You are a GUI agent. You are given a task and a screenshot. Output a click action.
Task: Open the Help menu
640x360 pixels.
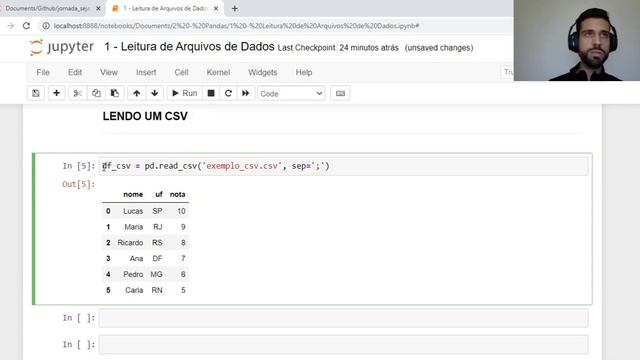tap(304, 72)
